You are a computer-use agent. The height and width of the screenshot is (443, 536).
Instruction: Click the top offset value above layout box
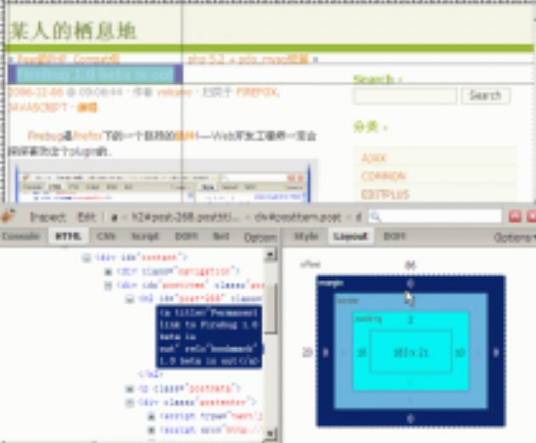pos(410,265)
